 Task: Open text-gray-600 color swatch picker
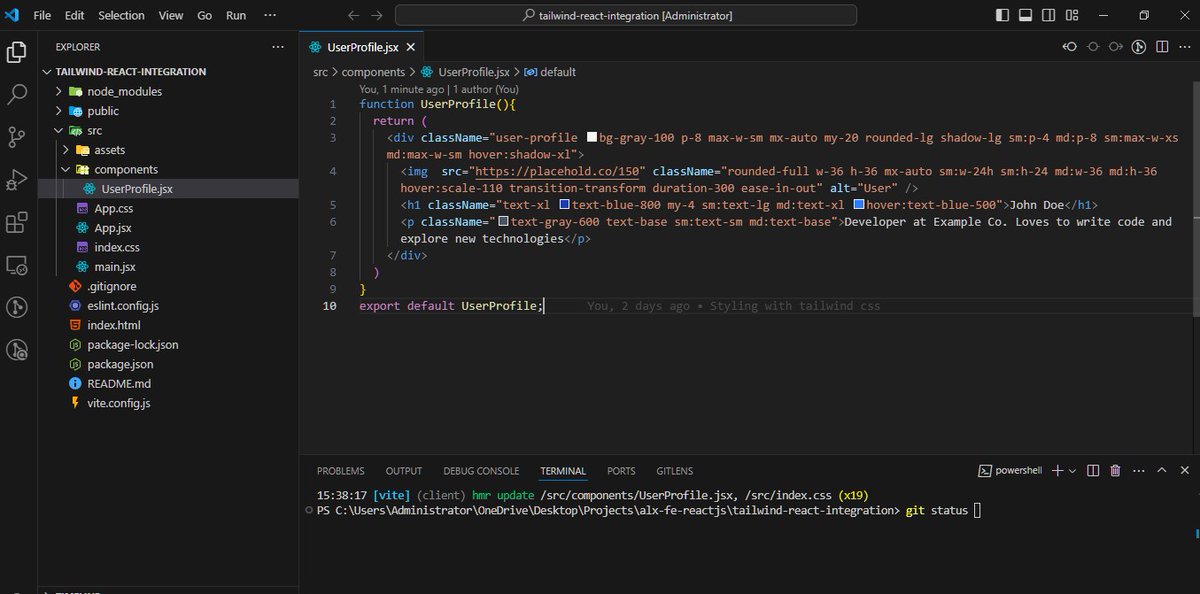click(503, 222)
